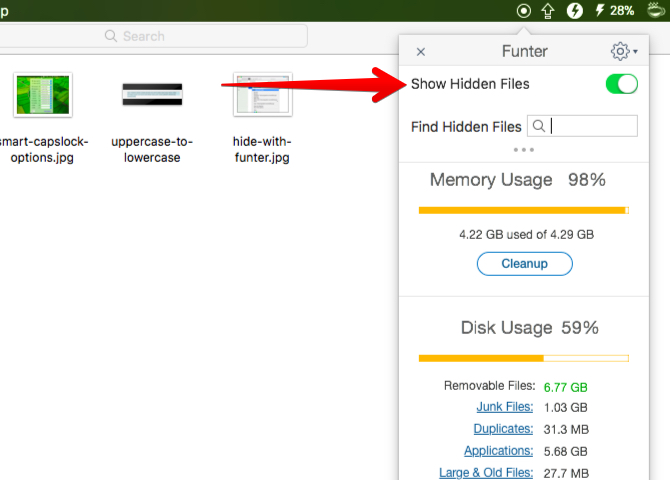670x480 pixels.
Task: Click the Disk Usage progress bar
Action: click(523, 357)
